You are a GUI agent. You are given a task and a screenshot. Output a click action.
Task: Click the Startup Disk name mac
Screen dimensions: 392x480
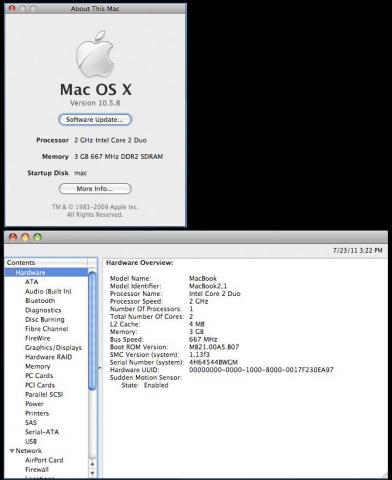tap(80, 173)
